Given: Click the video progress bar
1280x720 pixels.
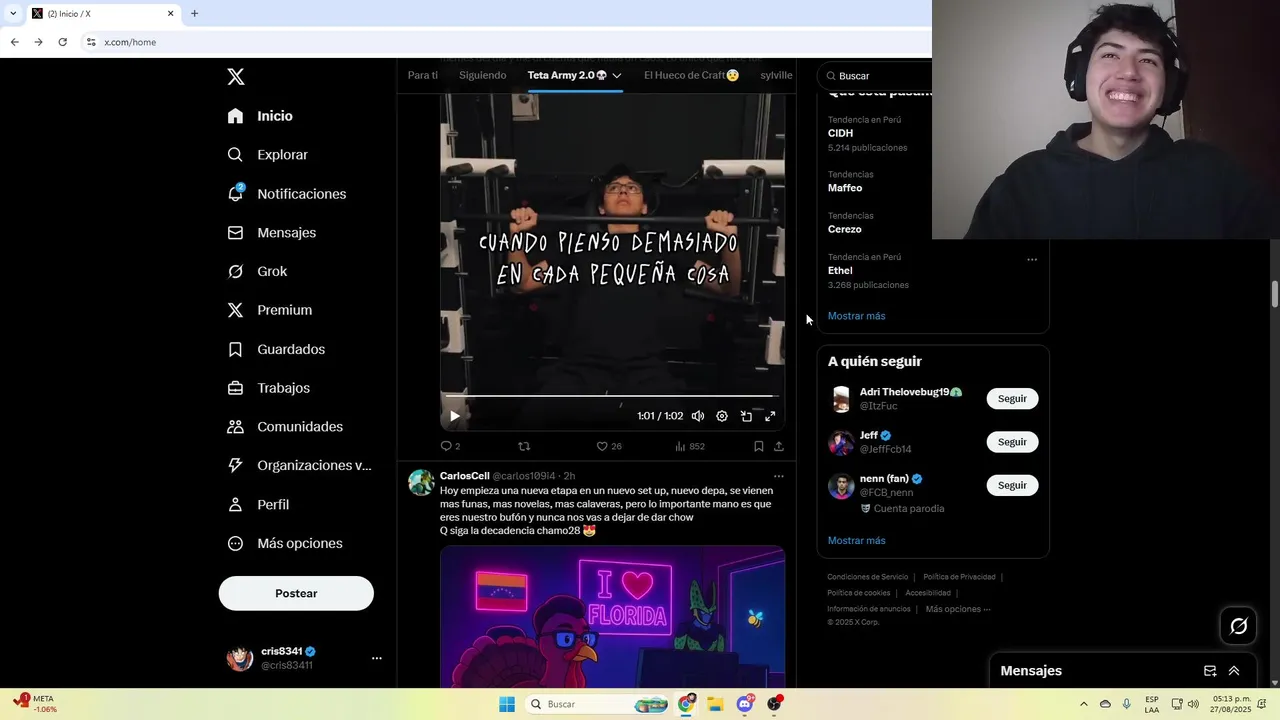Looking at the screenshot, I should (612, 396).
